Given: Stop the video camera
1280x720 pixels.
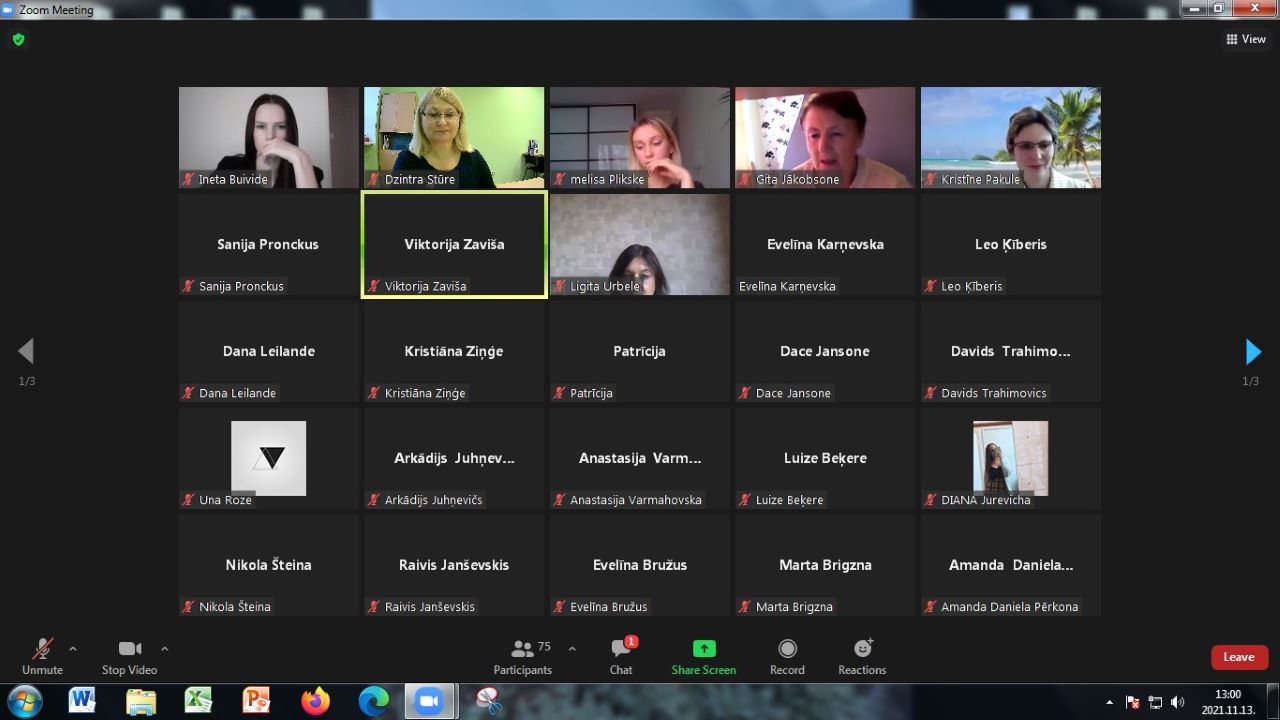Looking at the screenshot, I should click(x=129, y=657).
